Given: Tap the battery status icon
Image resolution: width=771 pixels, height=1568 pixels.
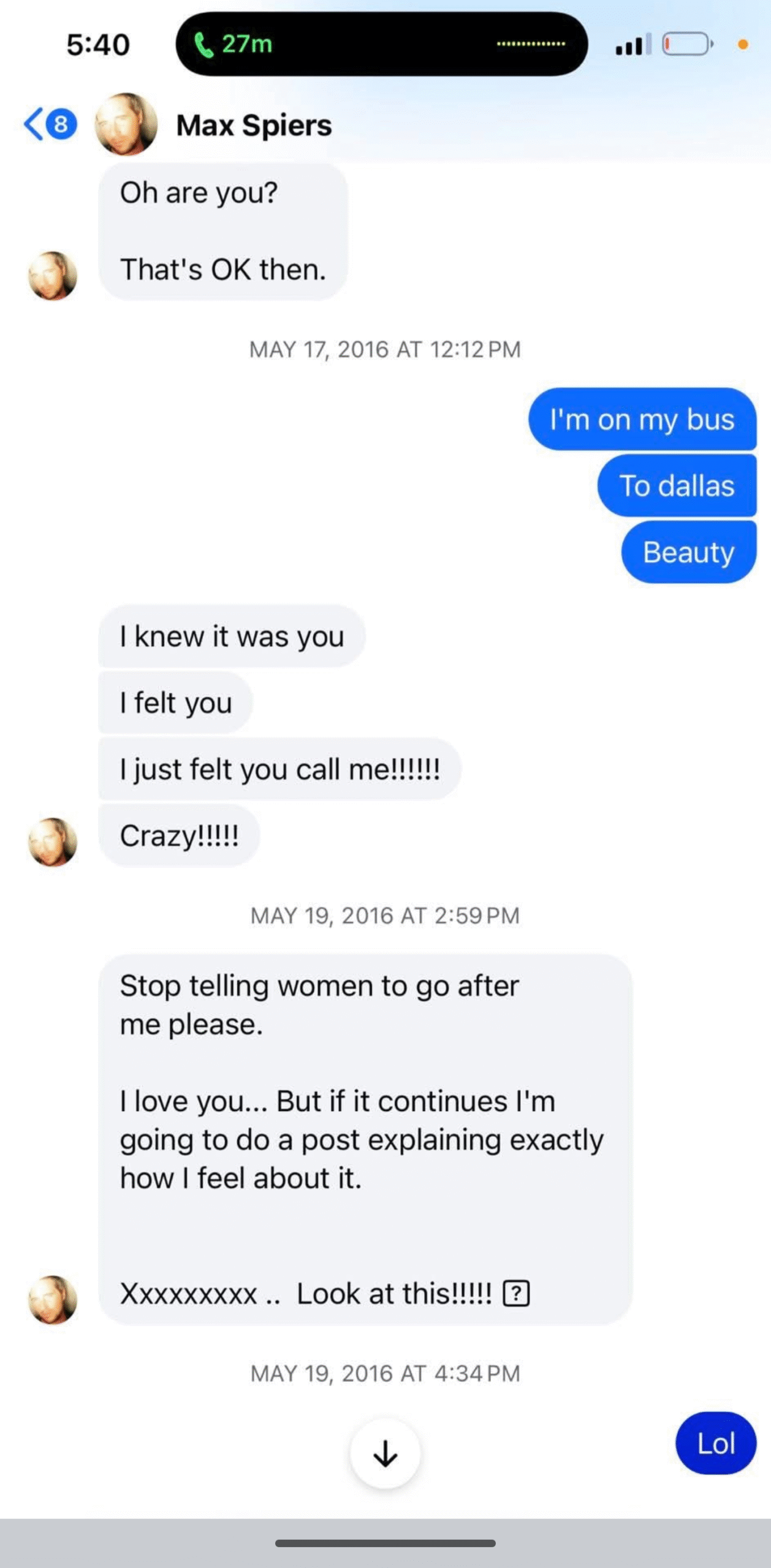Looking at the screenshot, I should 687,44.
